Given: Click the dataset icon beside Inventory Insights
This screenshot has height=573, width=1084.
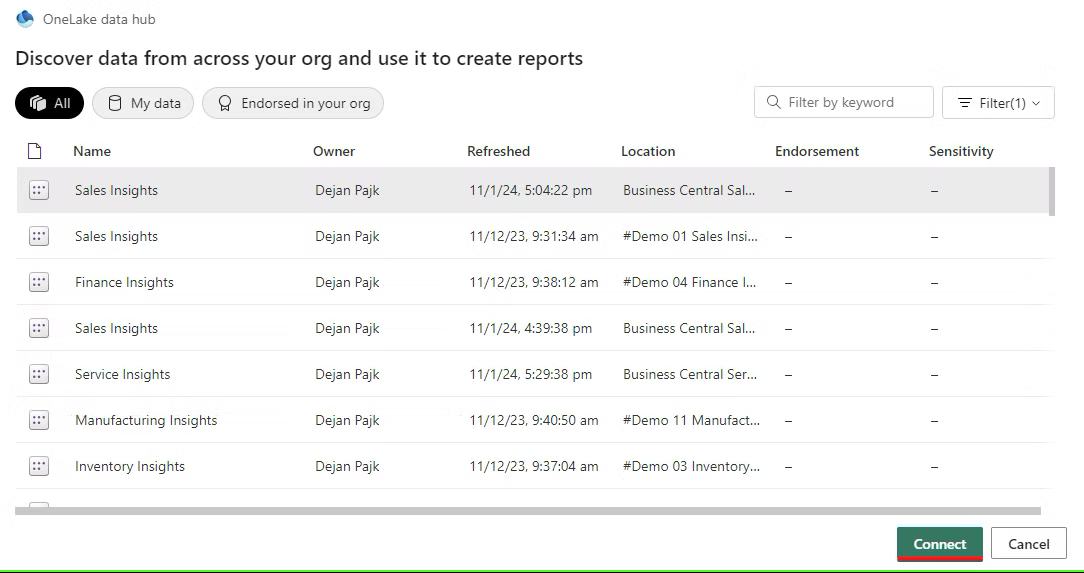Looking at the screenshot, I should coord(39,467).
